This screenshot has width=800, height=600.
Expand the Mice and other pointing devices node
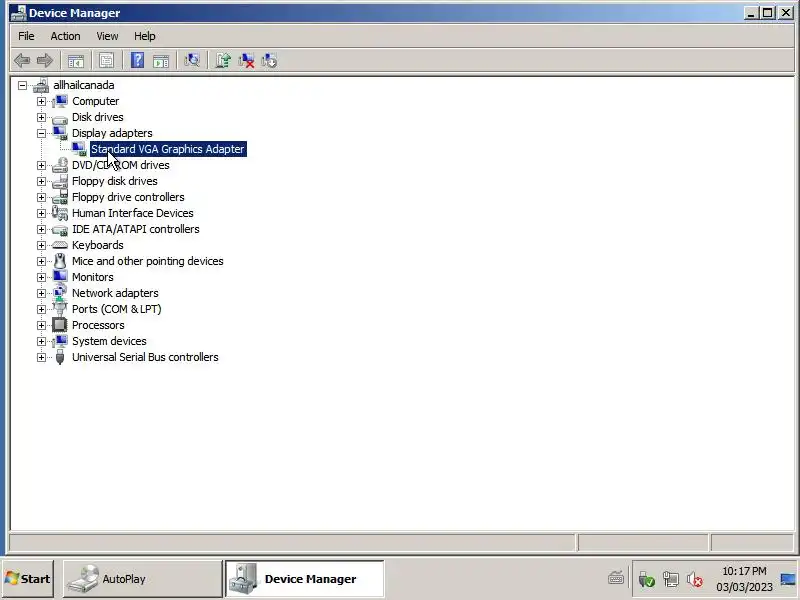[x=41, y=261]
